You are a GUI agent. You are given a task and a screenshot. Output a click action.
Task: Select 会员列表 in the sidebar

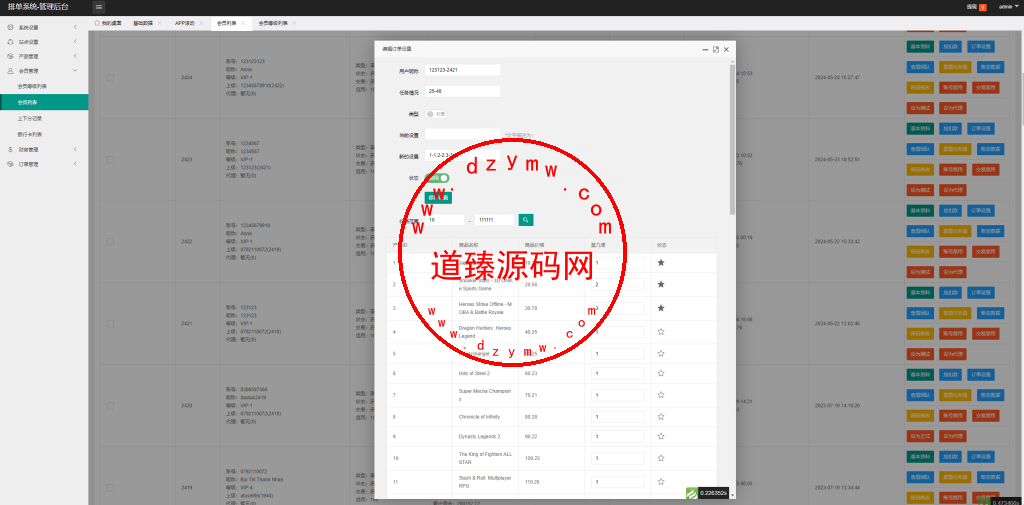[x=44, y=103]
